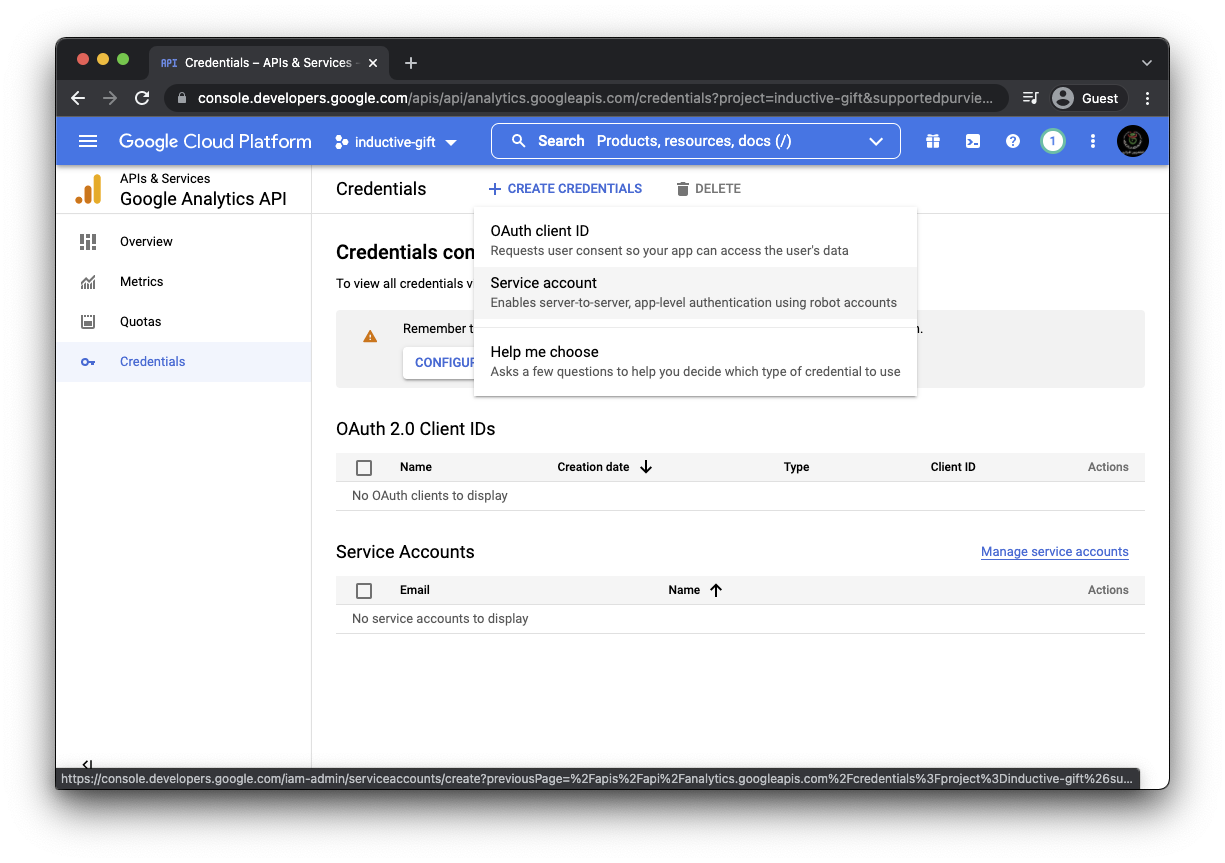This screenshot has height=863, width=1225.
Task: Open the media control icon in Chrome
Action: coord(1030,98)
